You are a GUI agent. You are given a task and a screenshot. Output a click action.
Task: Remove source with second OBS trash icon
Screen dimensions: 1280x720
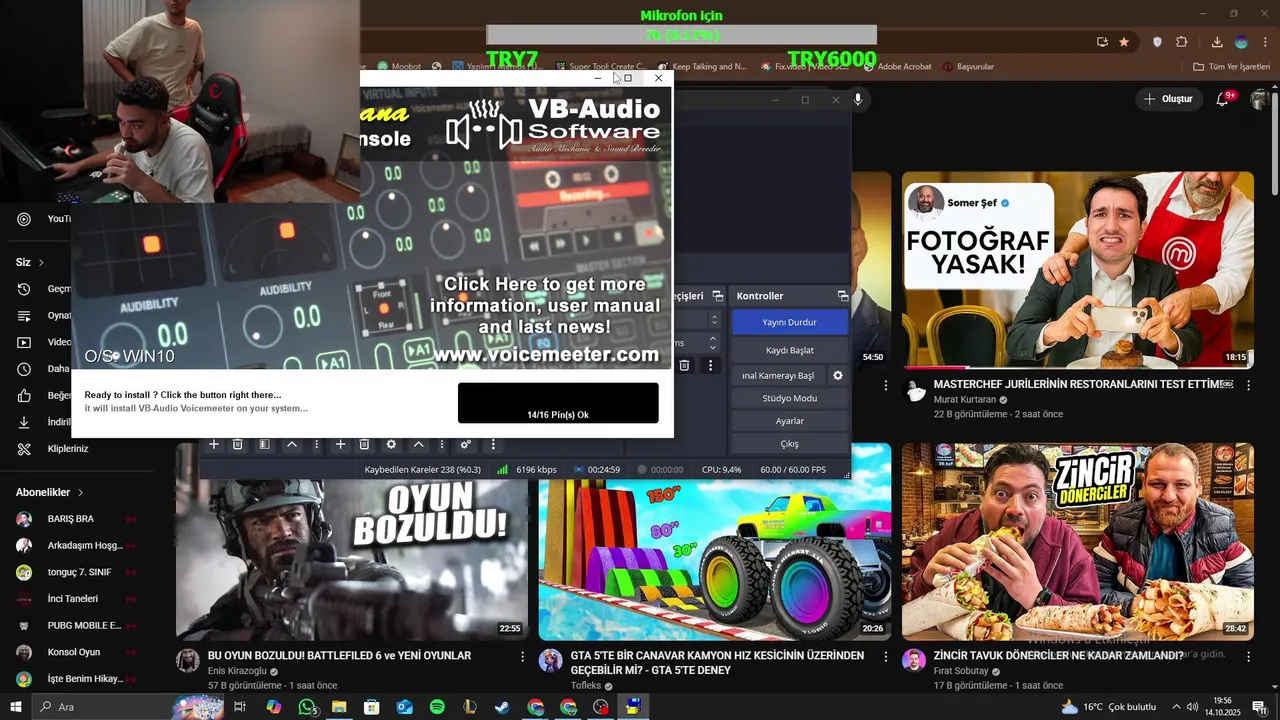[364, 444]
